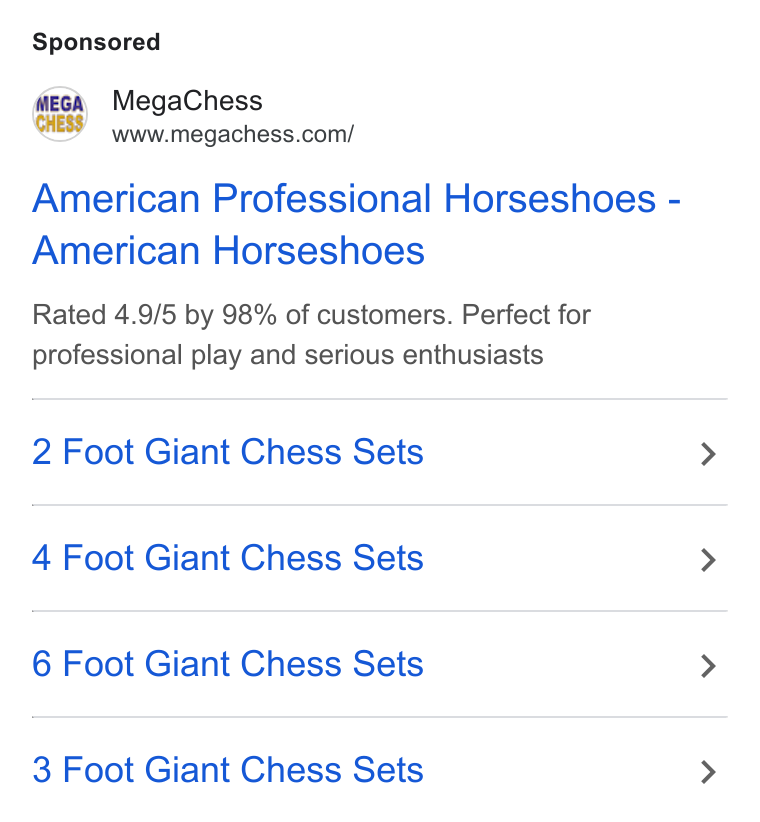Visit the www.megachess.com/ URL

[233, 134]
